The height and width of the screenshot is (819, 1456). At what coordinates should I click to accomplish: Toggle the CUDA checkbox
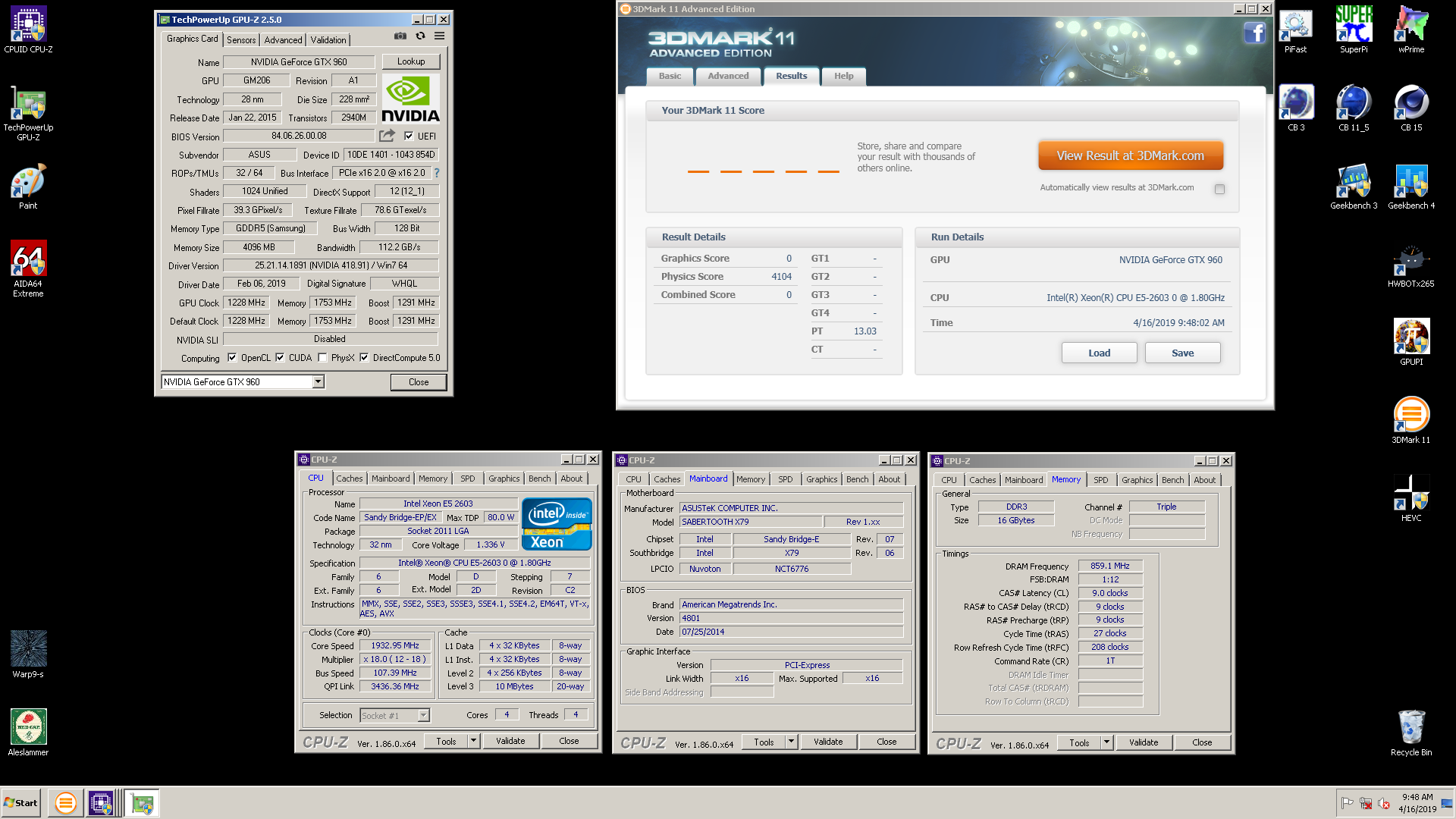[280, 358]
